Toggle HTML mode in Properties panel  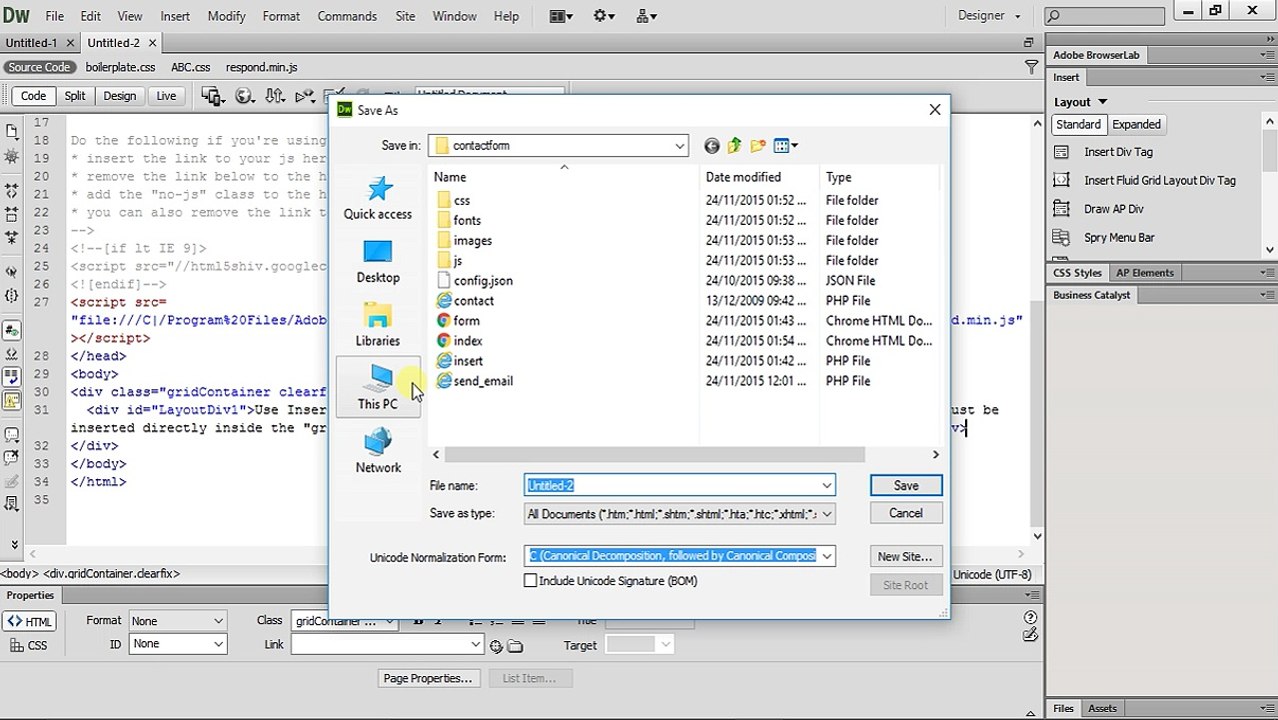tap(29, 622)
